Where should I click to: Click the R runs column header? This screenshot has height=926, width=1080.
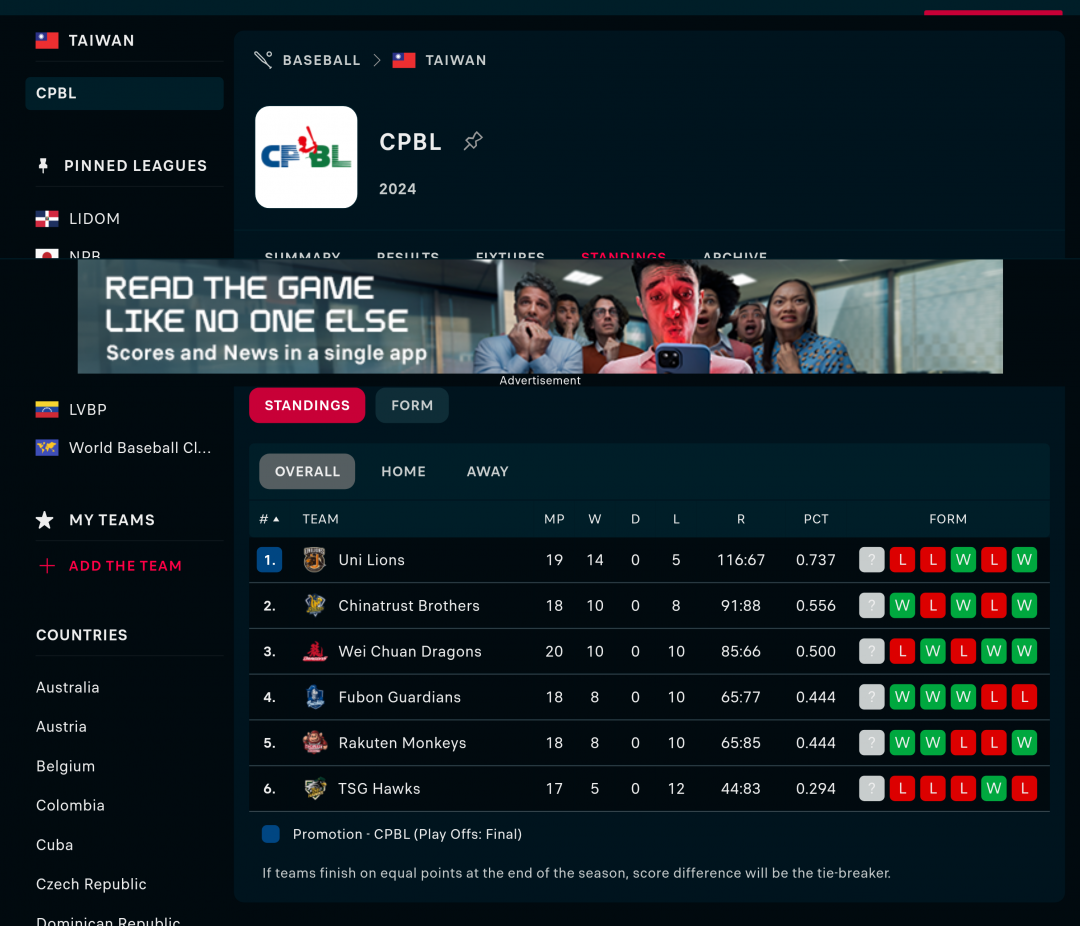point(741,519)
